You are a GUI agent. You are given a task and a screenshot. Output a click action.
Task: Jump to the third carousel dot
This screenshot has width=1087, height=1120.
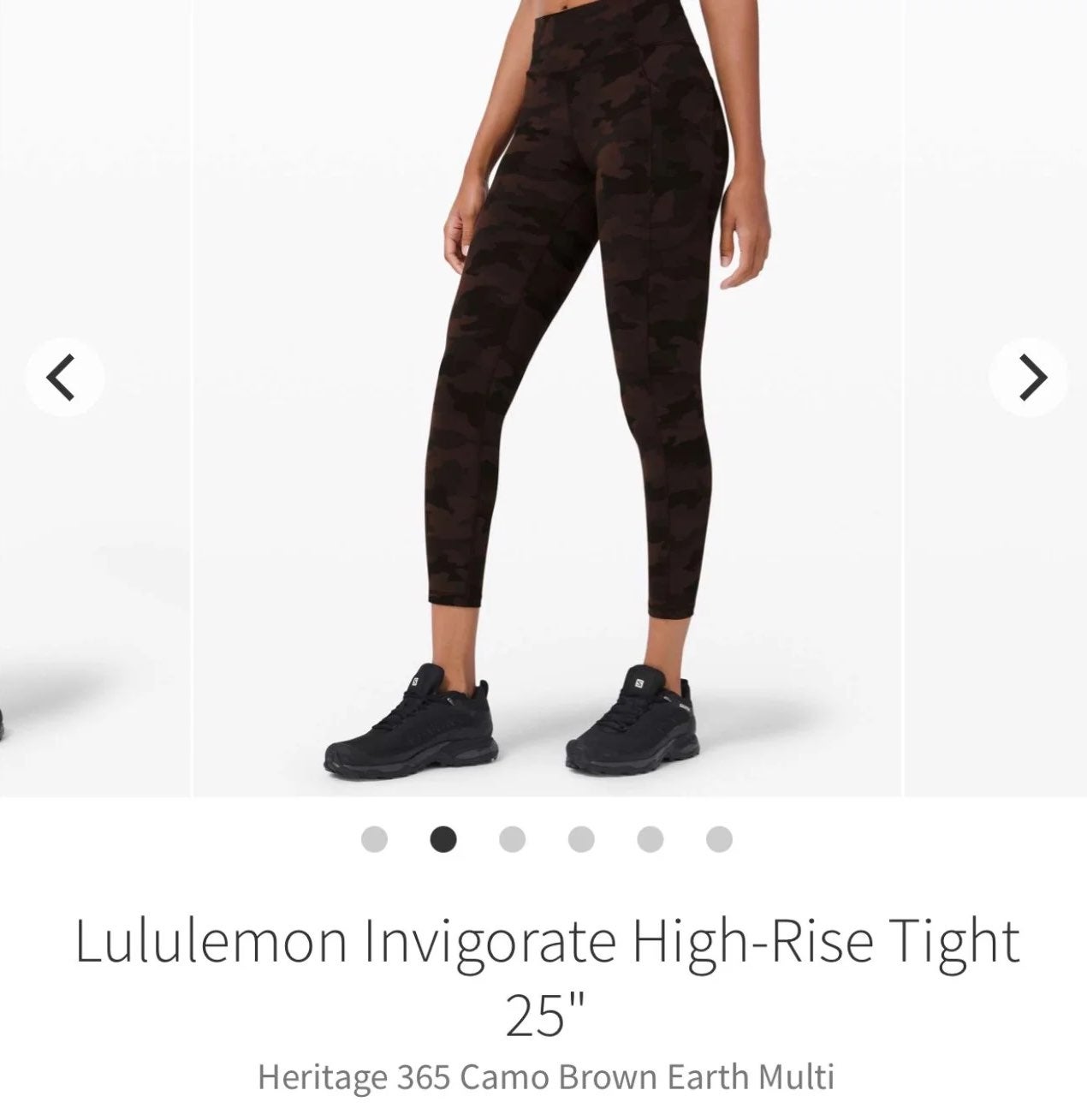tap(512, 839)
